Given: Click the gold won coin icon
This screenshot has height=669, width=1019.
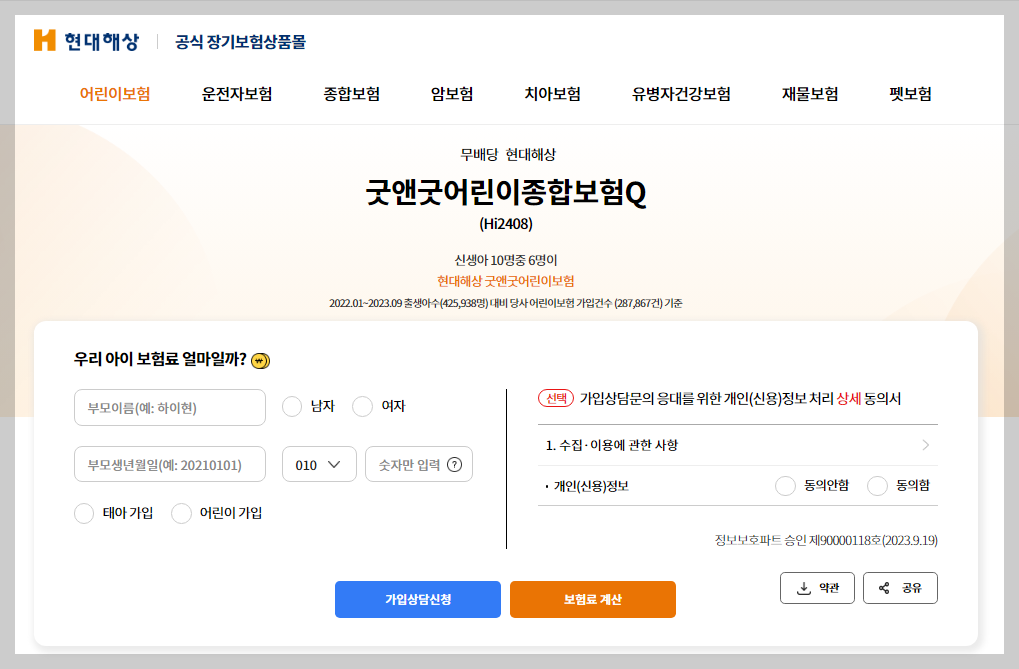Looking at the screenshot, I should (261, 360).
